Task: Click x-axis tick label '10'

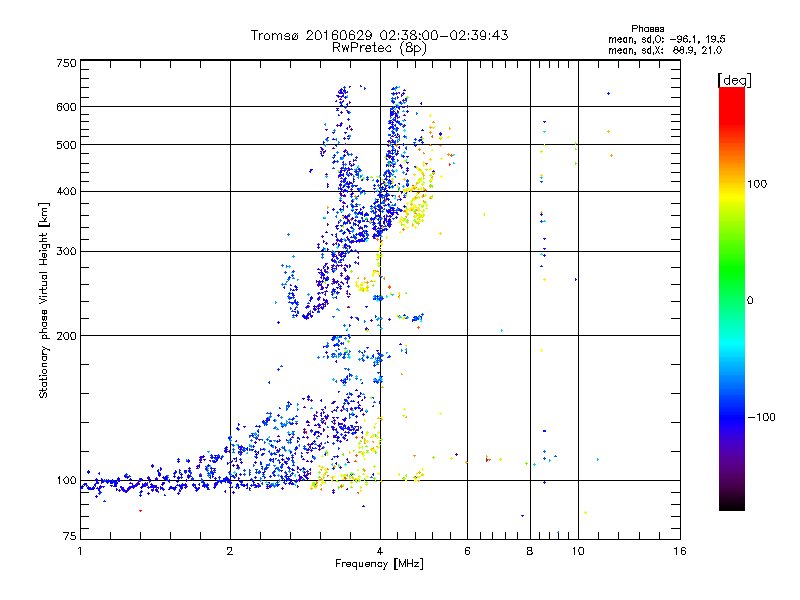Action: (578, 551)
